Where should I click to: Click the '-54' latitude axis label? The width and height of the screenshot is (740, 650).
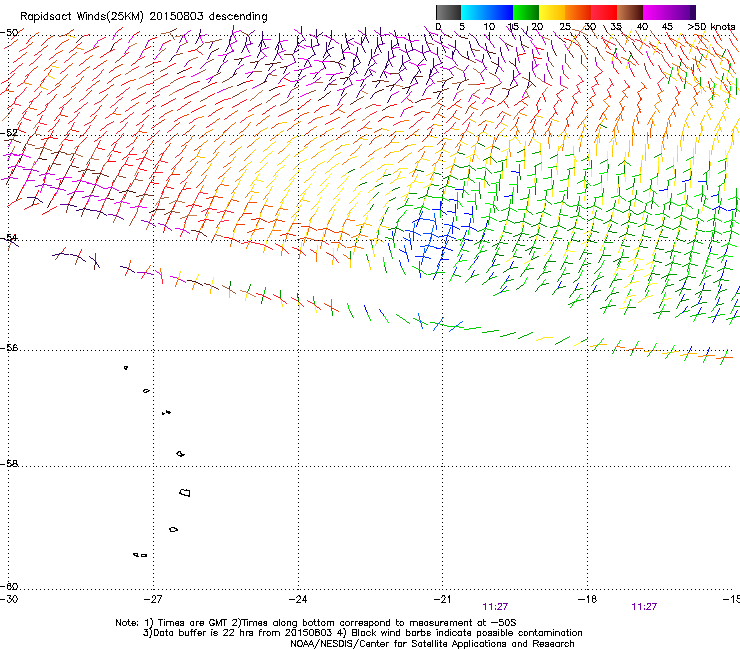tap(9, 238)
